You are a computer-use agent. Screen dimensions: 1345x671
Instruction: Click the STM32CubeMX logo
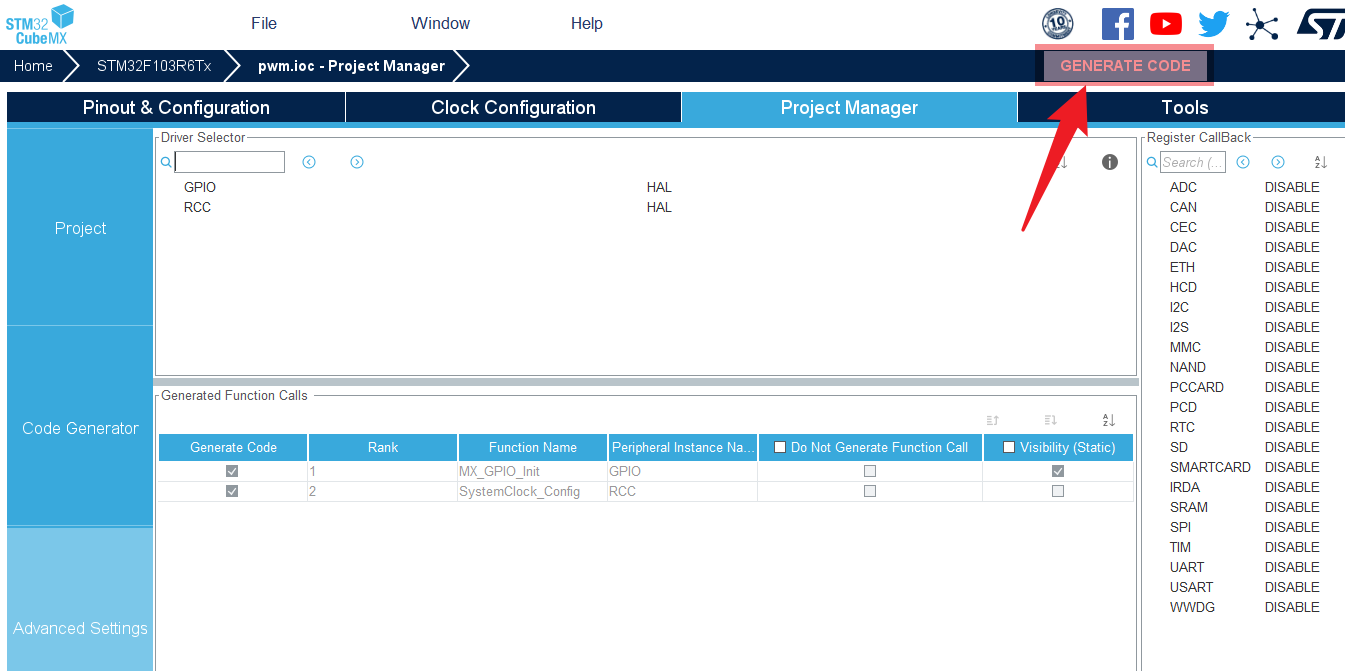40,24
